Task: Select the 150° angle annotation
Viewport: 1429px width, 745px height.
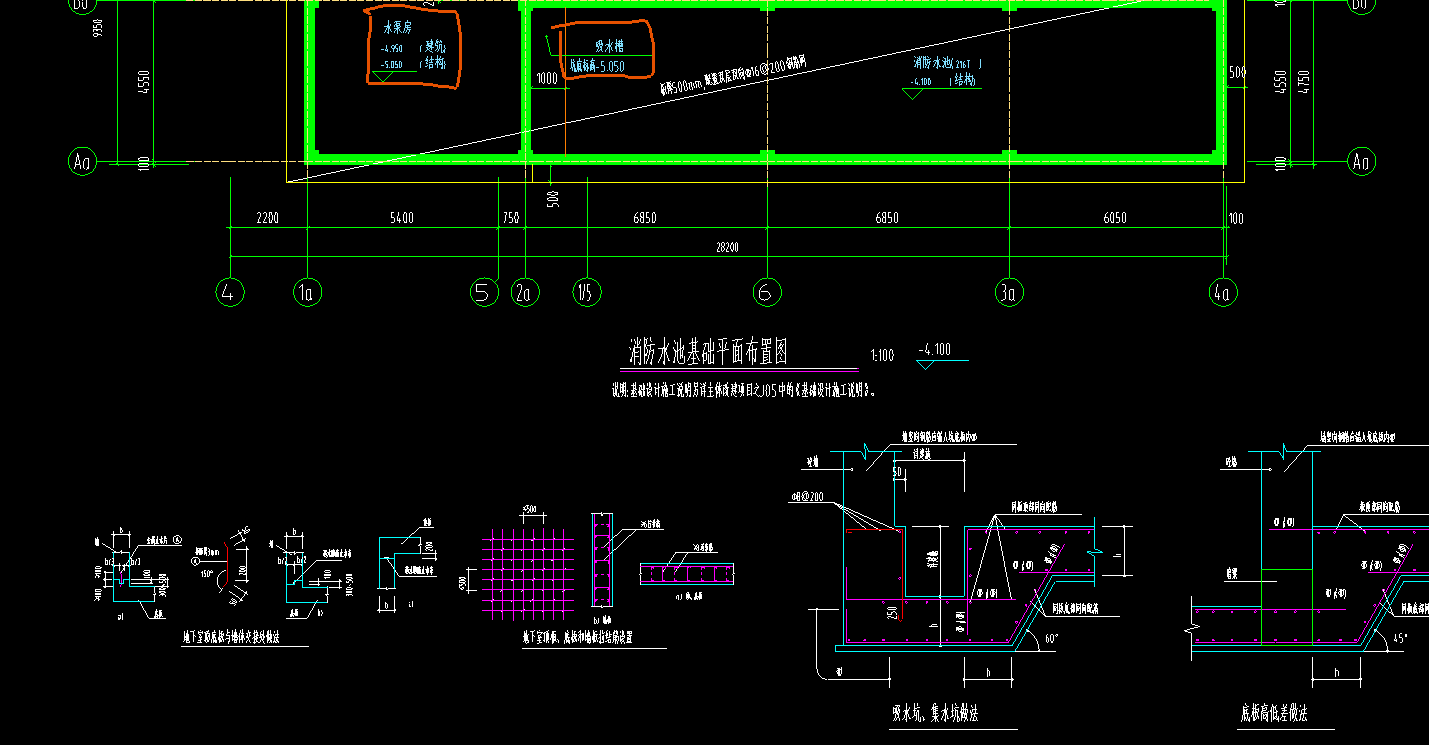Action: [x=206, y=575]
